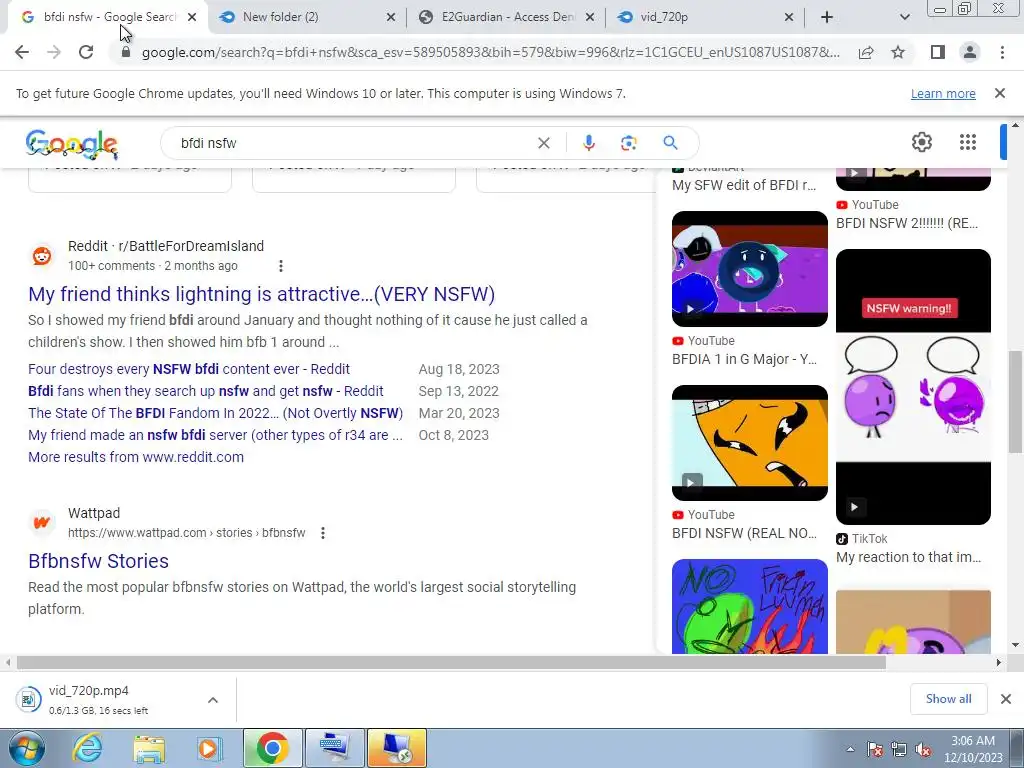
Task: Dismiss the Chrome update notice bar
Action: coord(1000,93)
